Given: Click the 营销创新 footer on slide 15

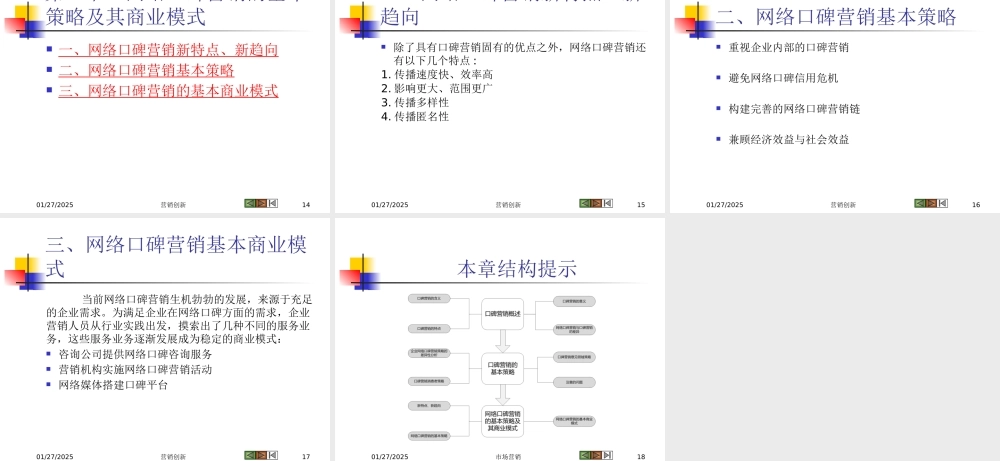Looking at the screenshot, I should coord(508,205).
